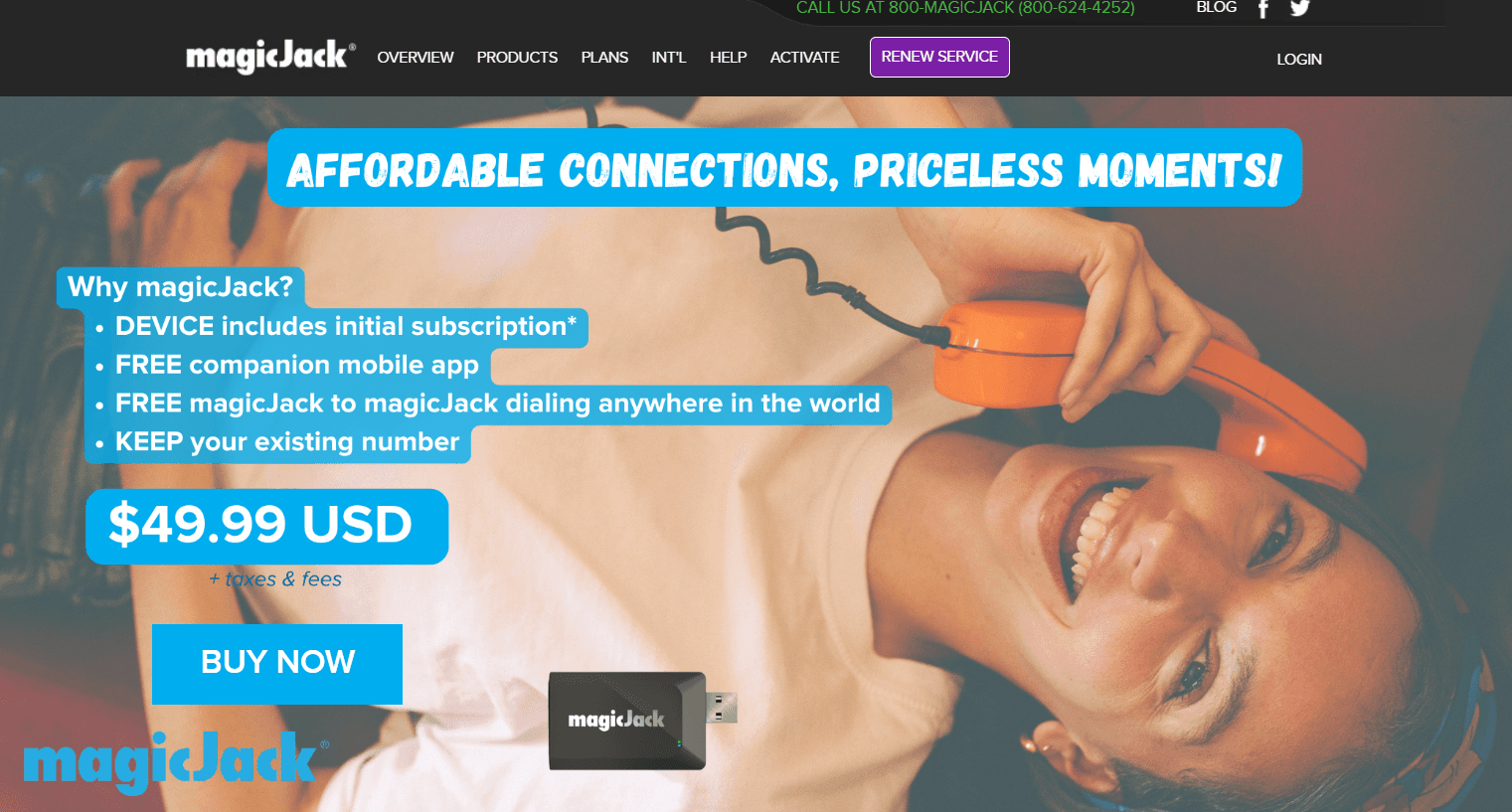The height and width of the screenshot is (812, 1512).
Task: Go to the Plans page
Action: pyautogui.click(x=604, y=58)
